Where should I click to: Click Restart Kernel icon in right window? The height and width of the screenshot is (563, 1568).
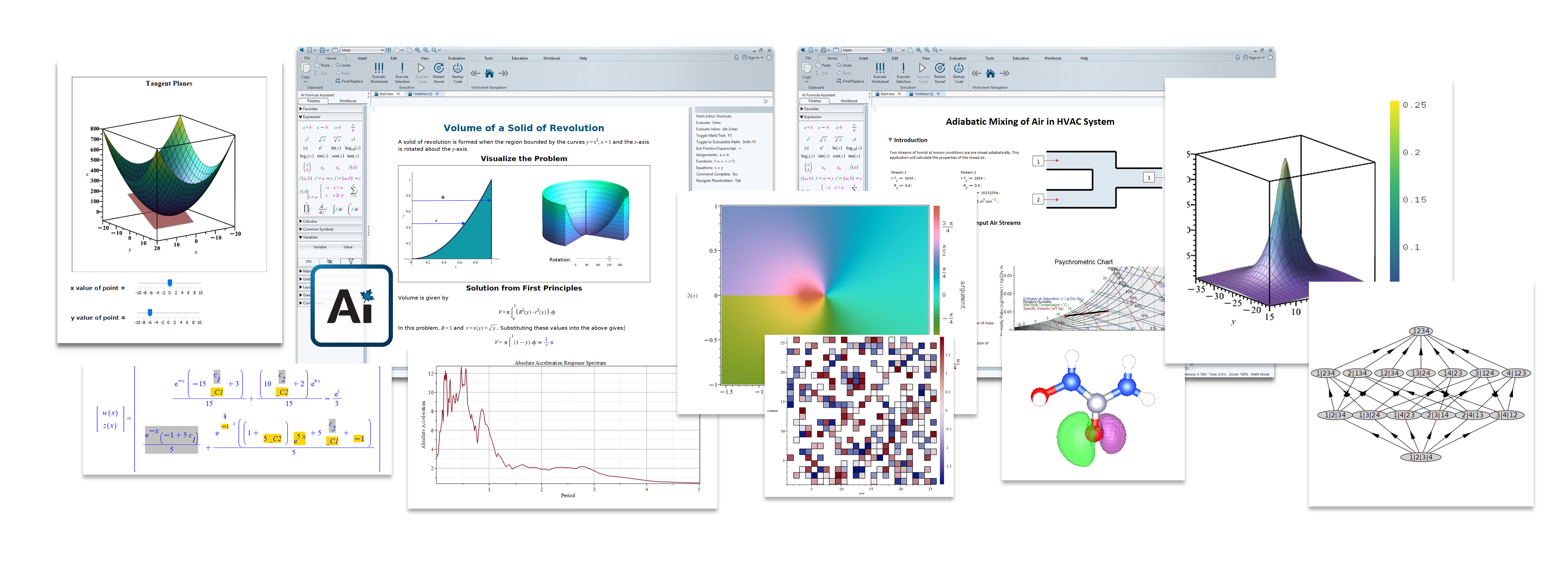click(x=939, y=68)
